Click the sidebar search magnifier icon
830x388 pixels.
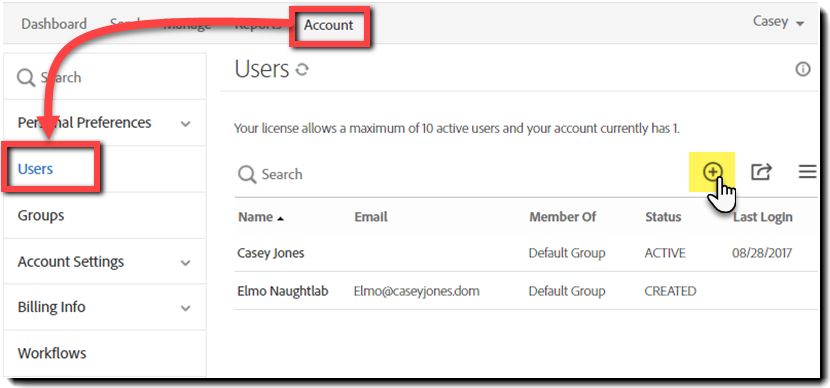(25, 78)
